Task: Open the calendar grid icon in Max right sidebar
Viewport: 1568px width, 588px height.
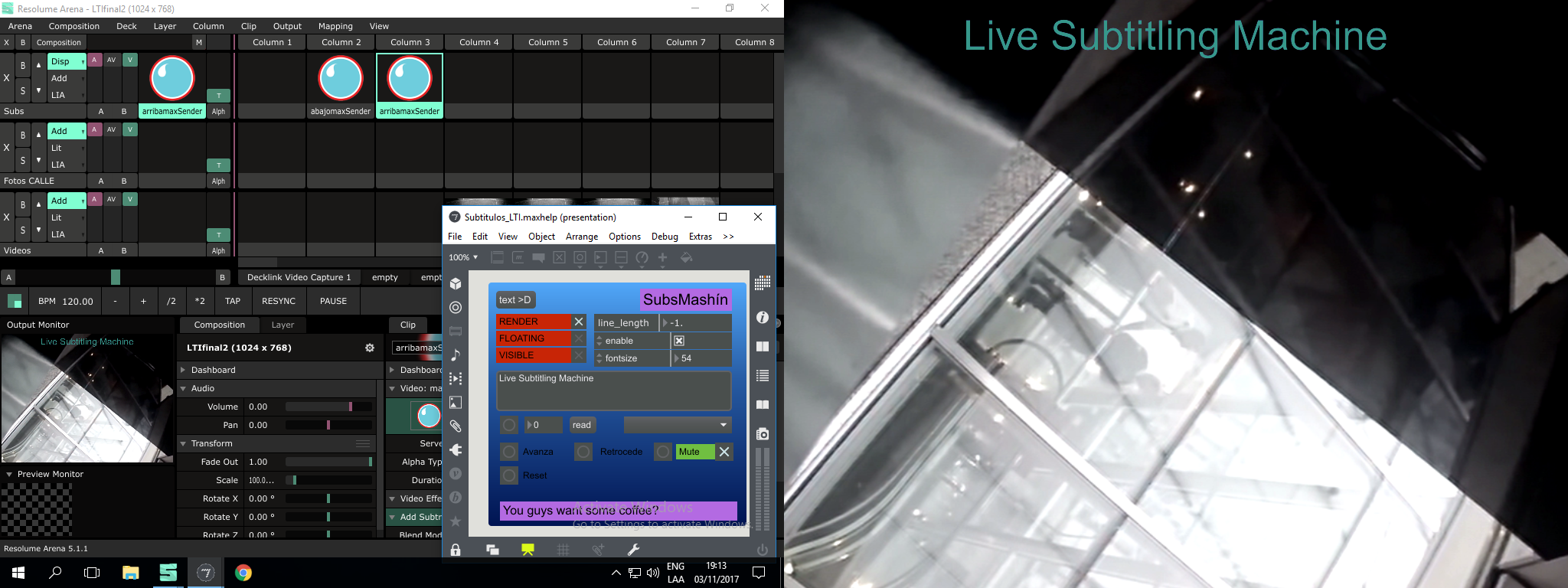Action: (762, 283)
